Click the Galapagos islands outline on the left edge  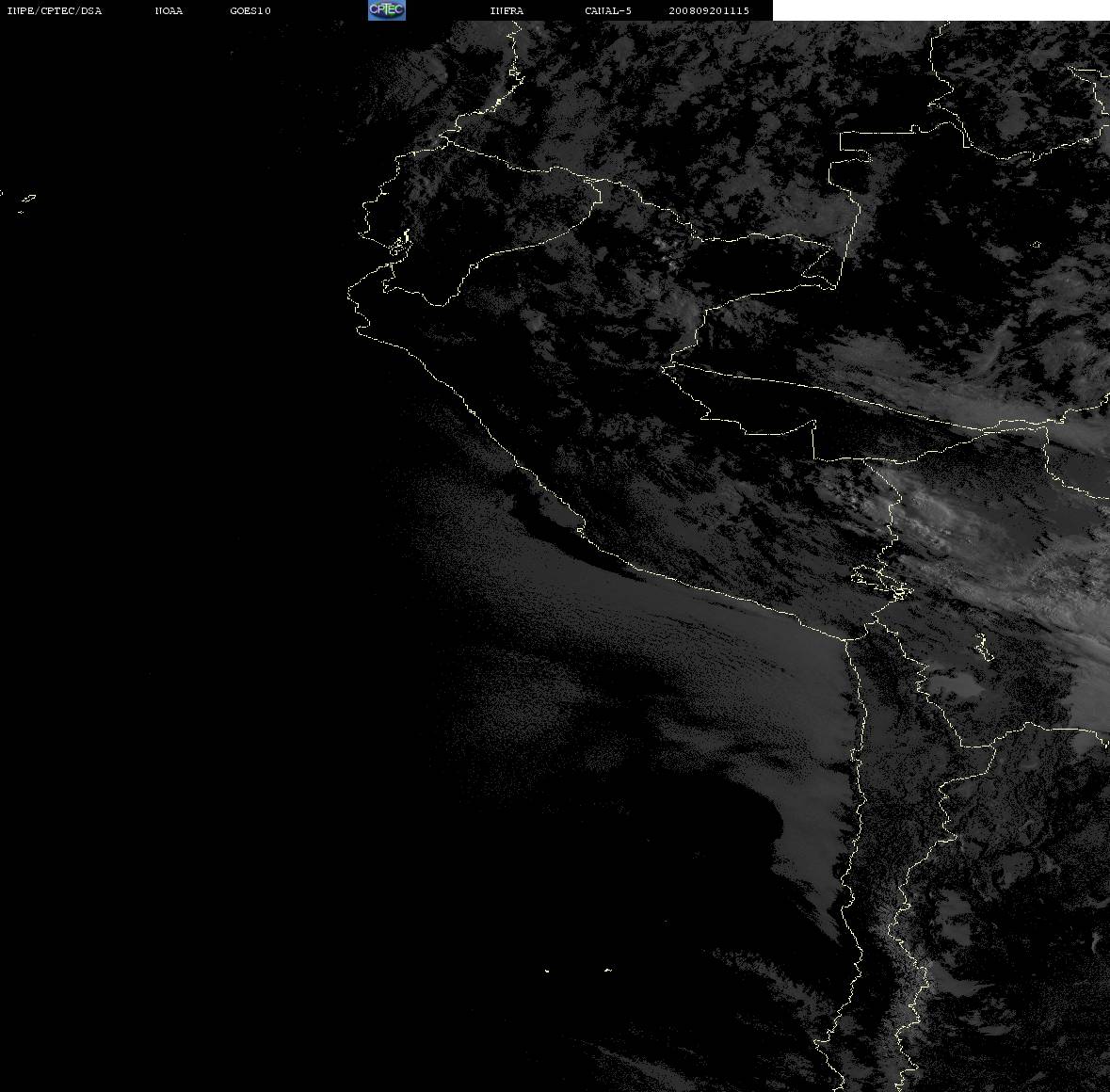coord(20,202)
